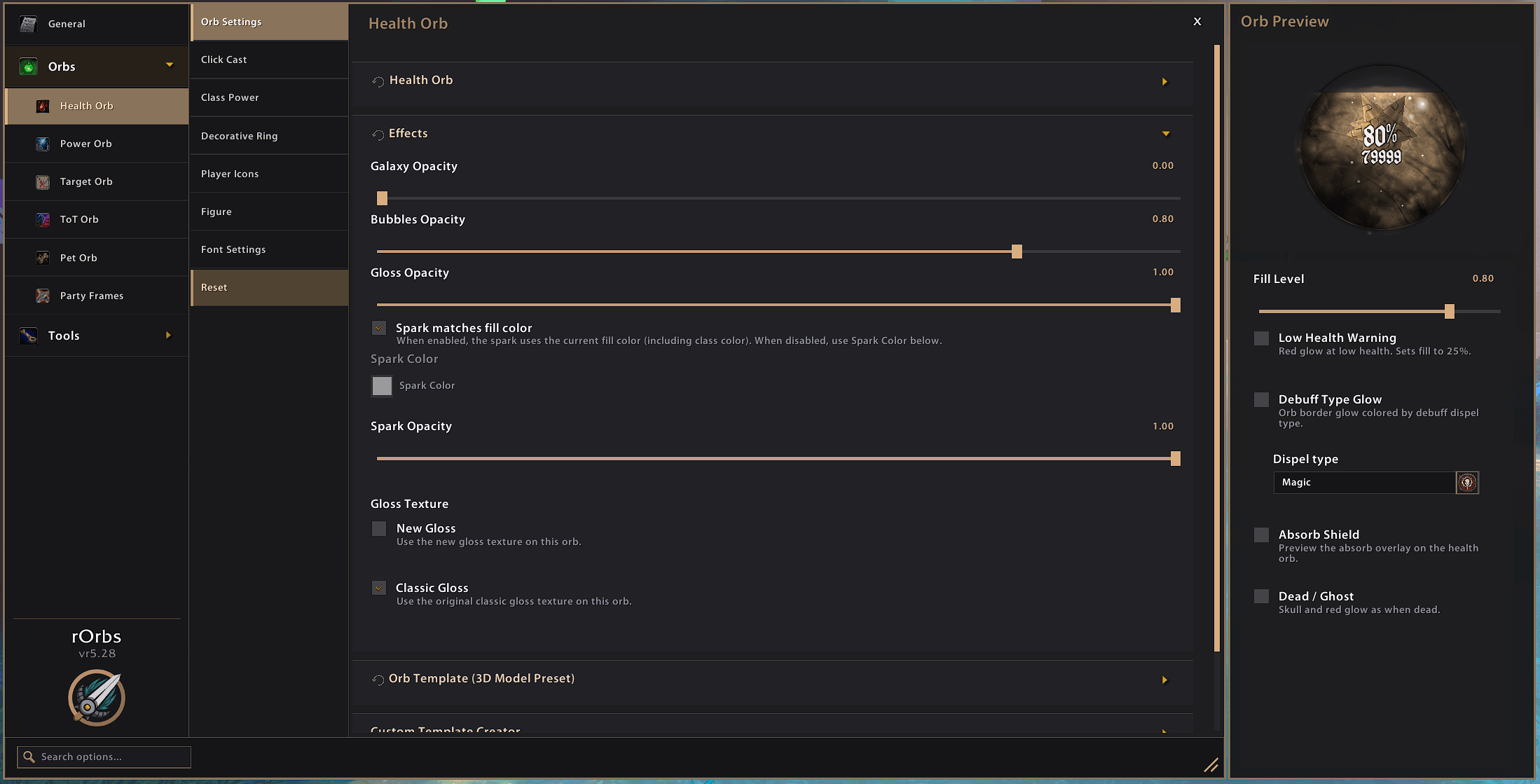The image size is (1540, 784).
Task: Select Power Orb in the sidebar
Action: (97, 144)
